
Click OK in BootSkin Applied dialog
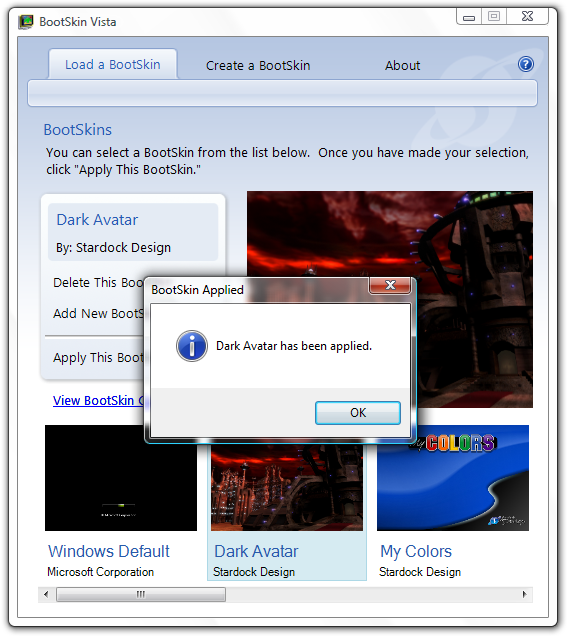pos(358,413)
